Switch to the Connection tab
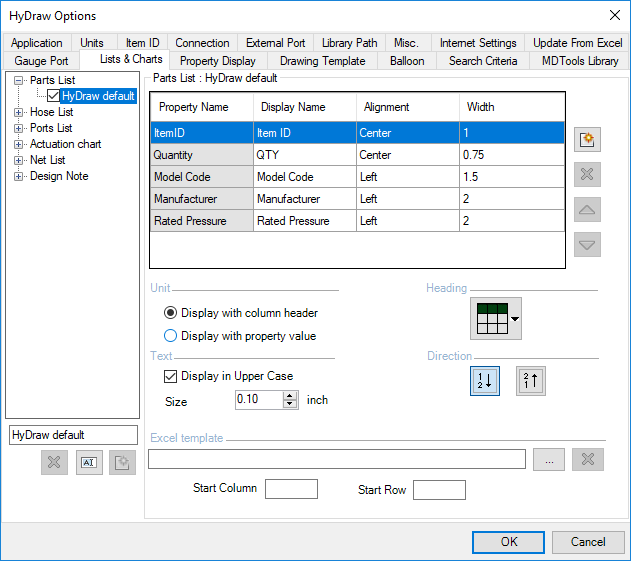 202,43
